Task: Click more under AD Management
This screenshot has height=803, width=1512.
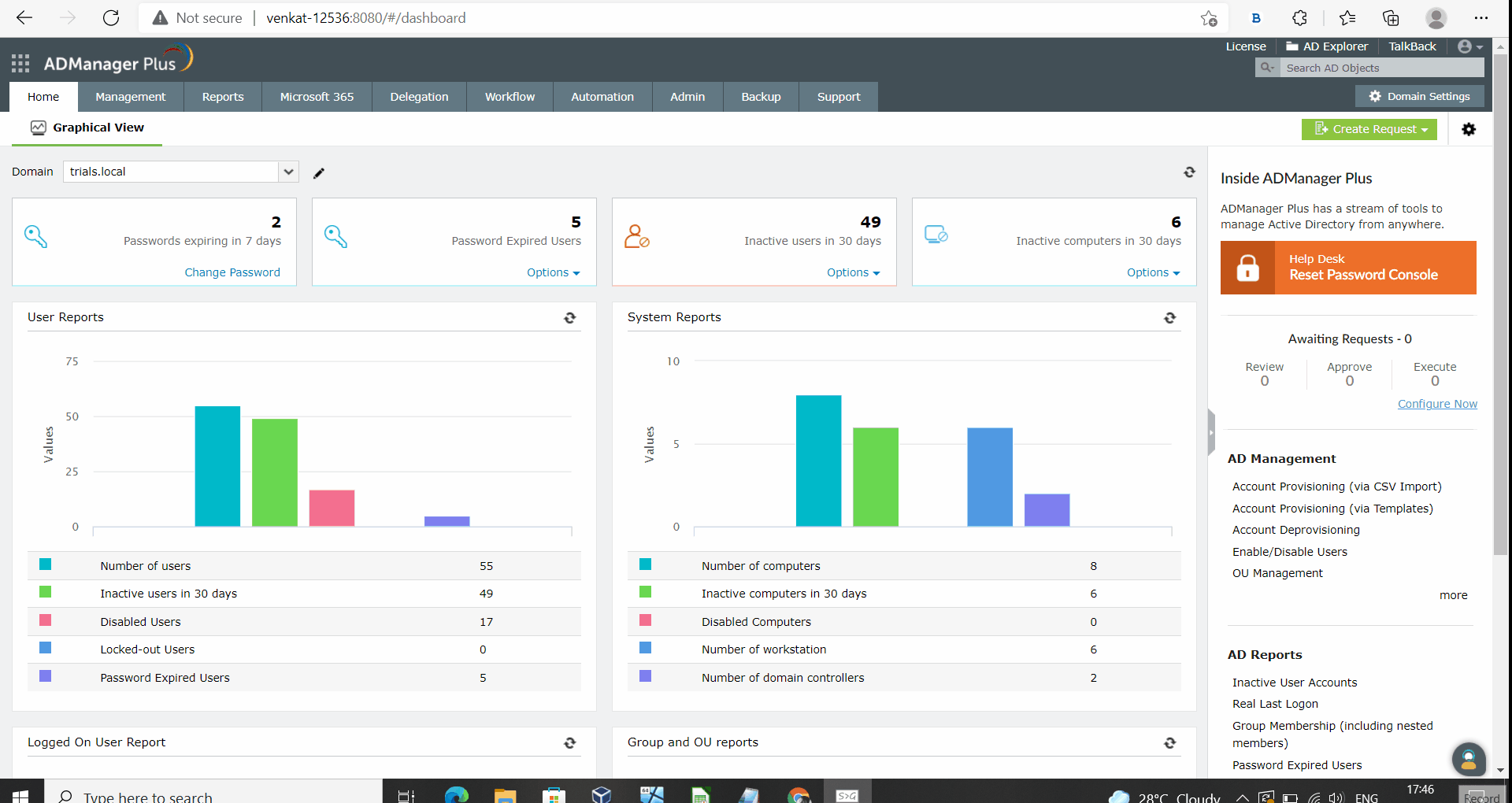Action: (1453, 595)
